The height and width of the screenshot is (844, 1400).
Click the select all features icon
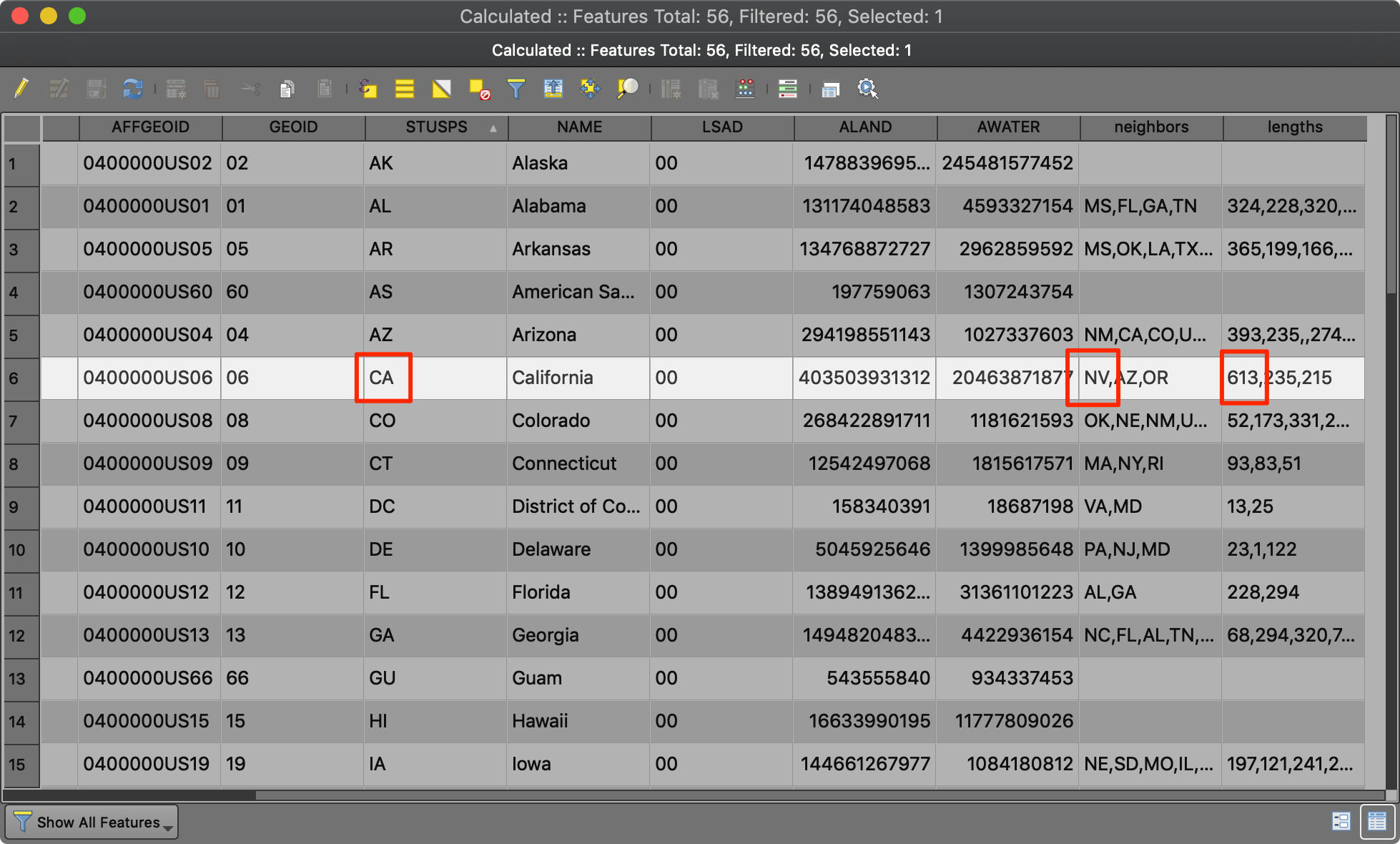[x=405, y=89]
